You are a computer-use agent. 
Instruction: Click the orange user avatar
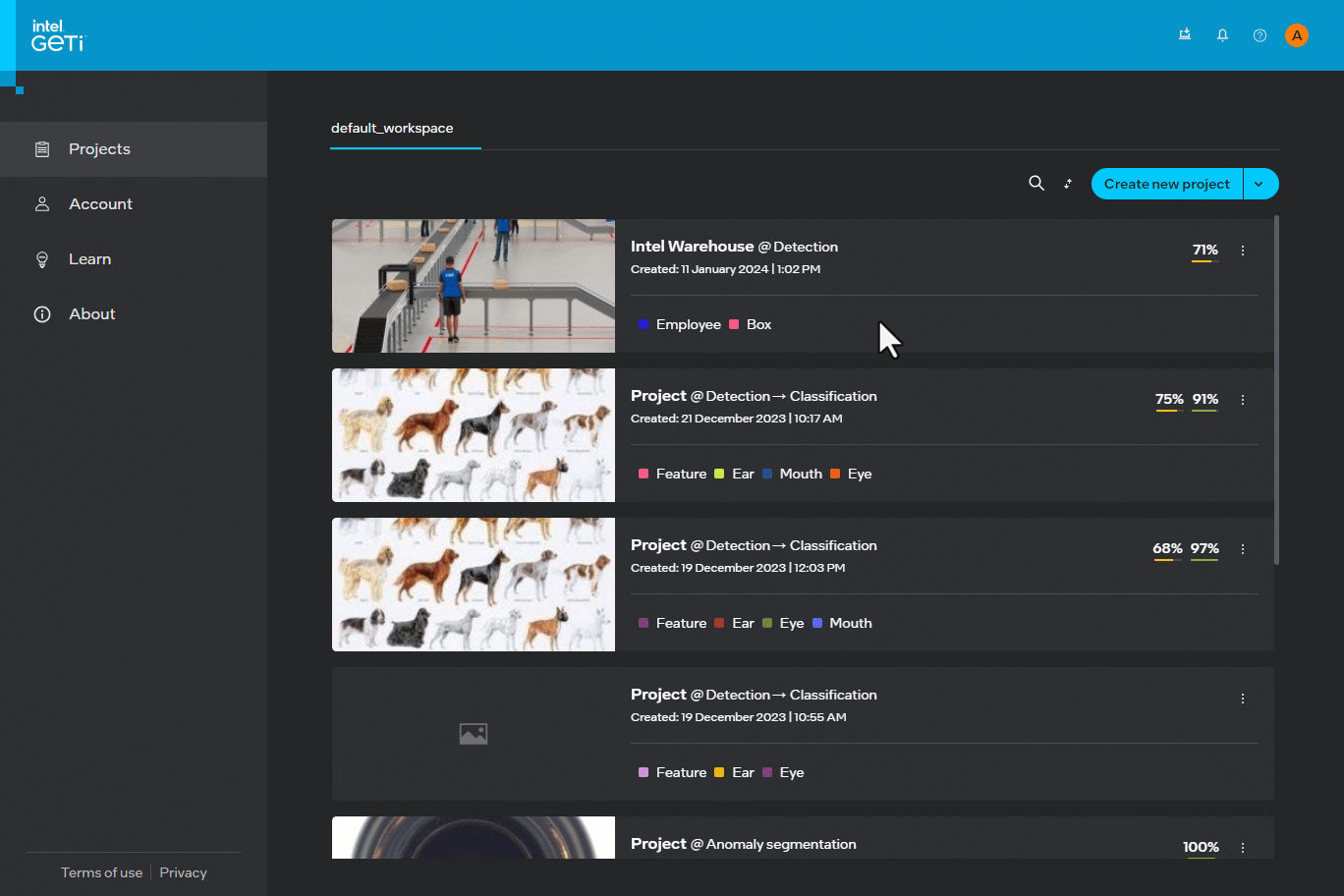[1296, 35]
